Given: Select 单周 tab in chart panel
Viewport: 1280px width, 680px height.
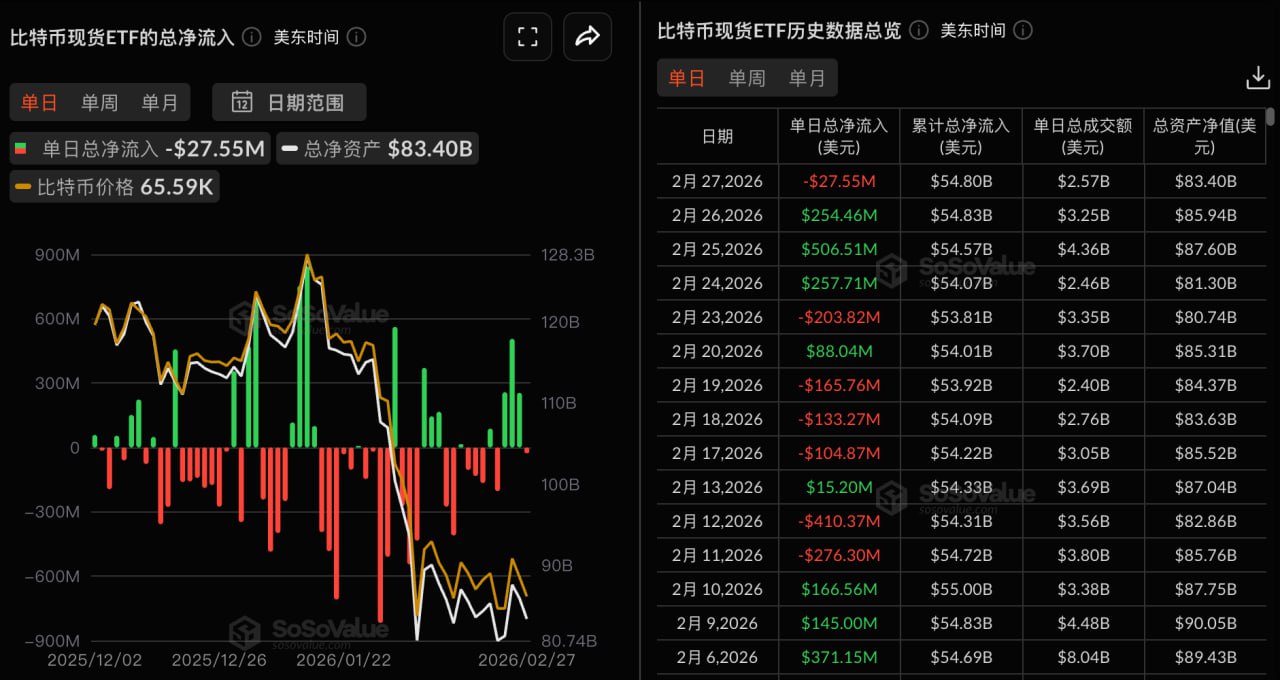Looking at the screenshot, I should (x=100, y=102).
